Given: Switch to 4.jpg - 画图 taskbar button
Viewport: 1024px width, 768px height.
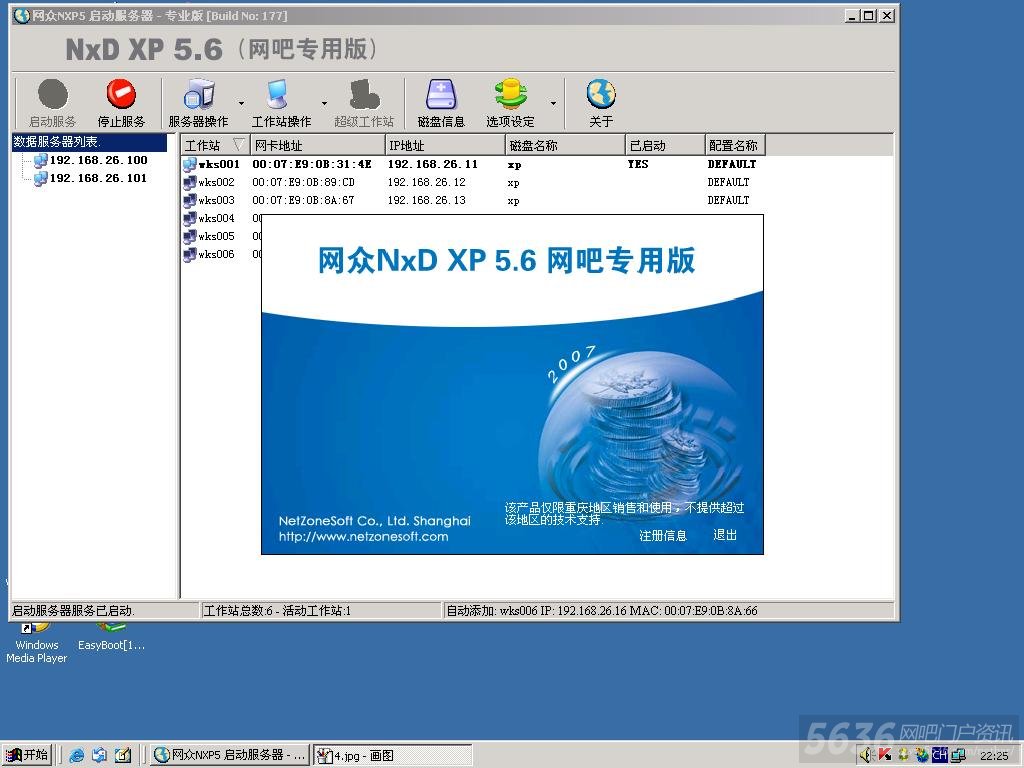Looking at the screenshot, I should coord(392,756).
